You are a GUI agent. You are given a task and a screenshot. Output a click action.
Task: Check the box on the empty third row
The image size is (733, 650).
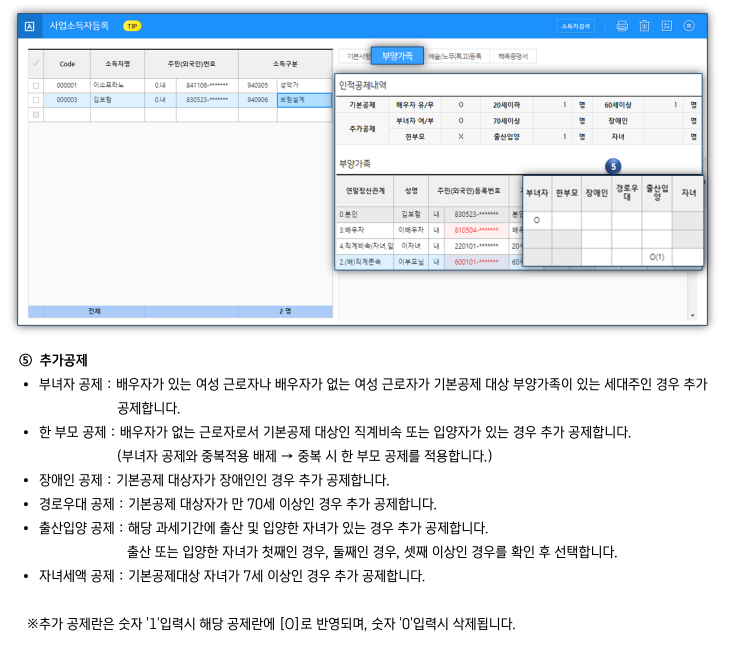click(x=36, y=115)
